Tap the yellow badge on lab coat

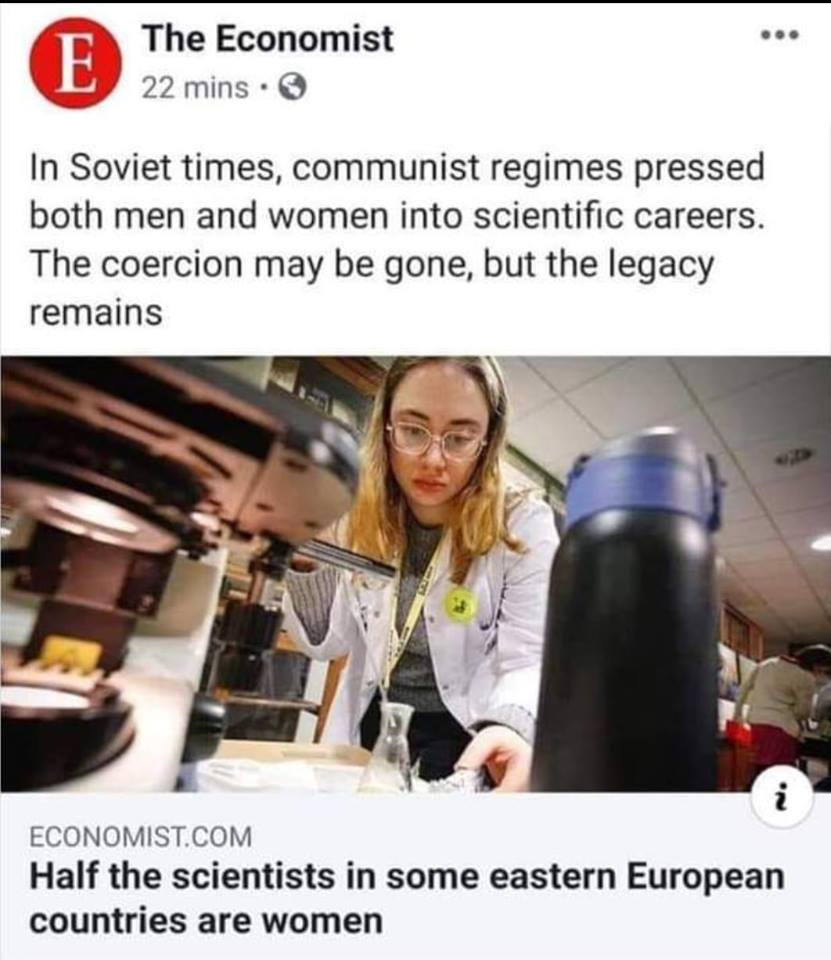460,606
